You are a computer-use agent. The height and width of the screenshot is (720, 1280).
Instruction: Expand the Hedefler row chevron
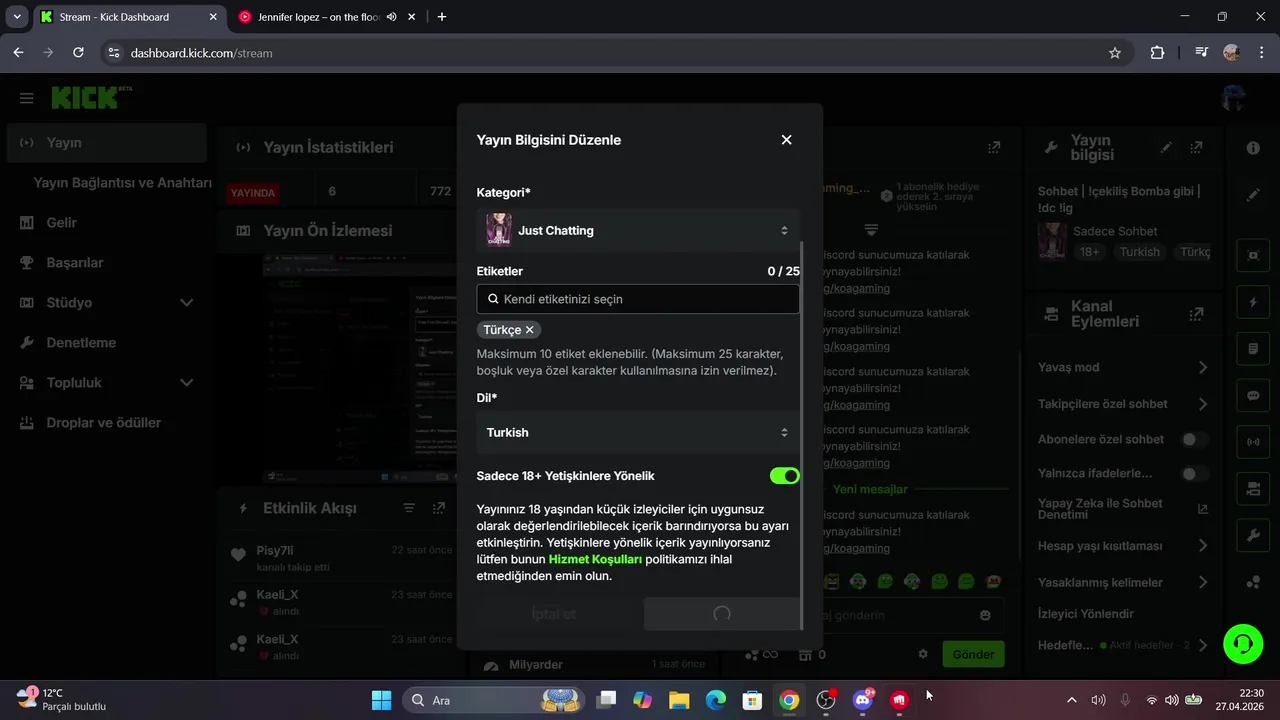click(x=1203, y=646)
